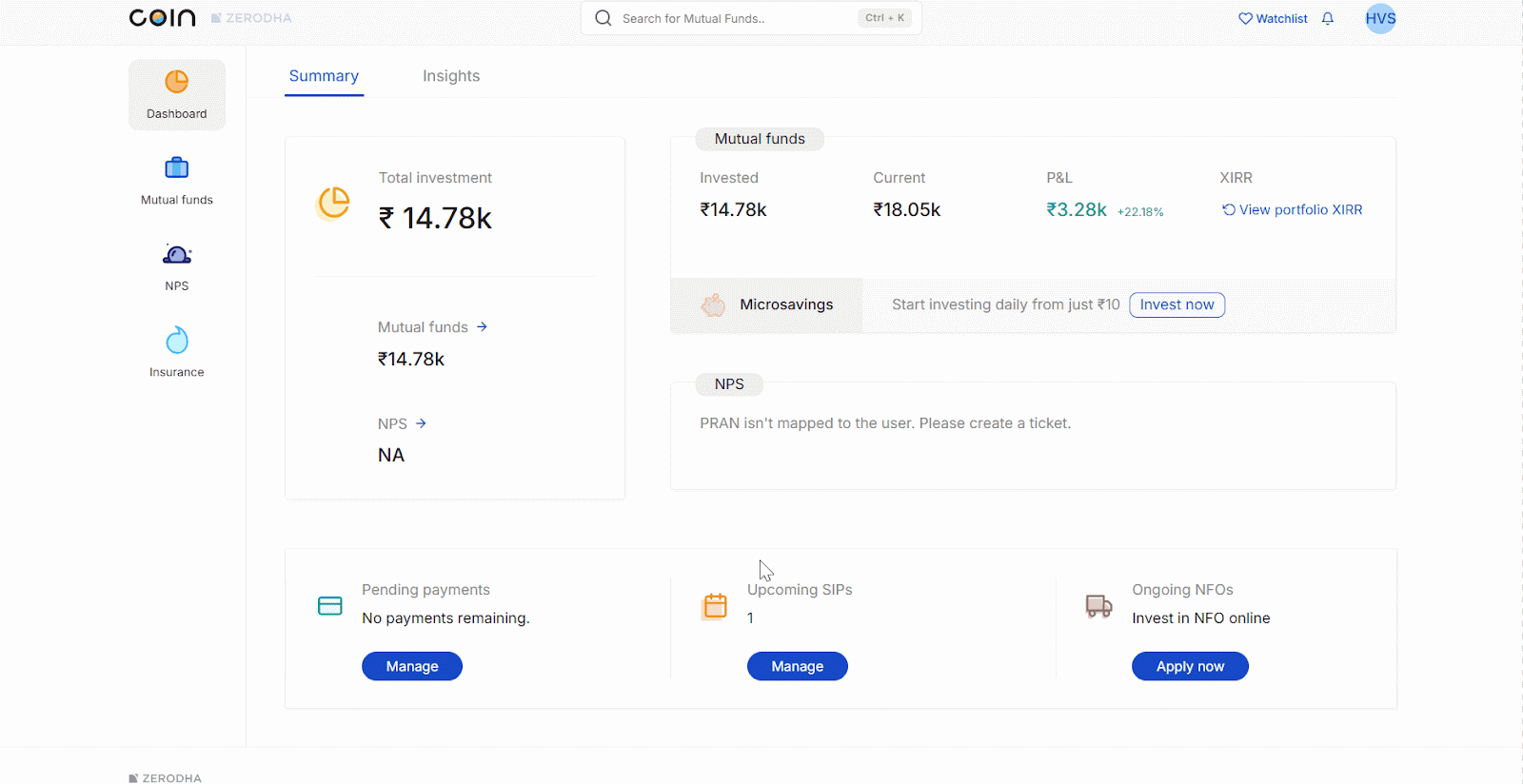Click the Coin logo

[163, 18]
